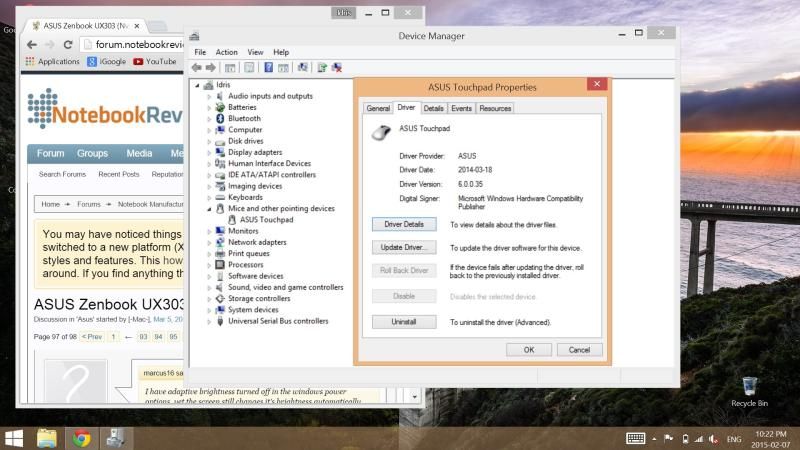The width and height of the screenshot is (800, 450).
Task: Open Forum tab on NotebookReview site
Action: coord(50,154)
